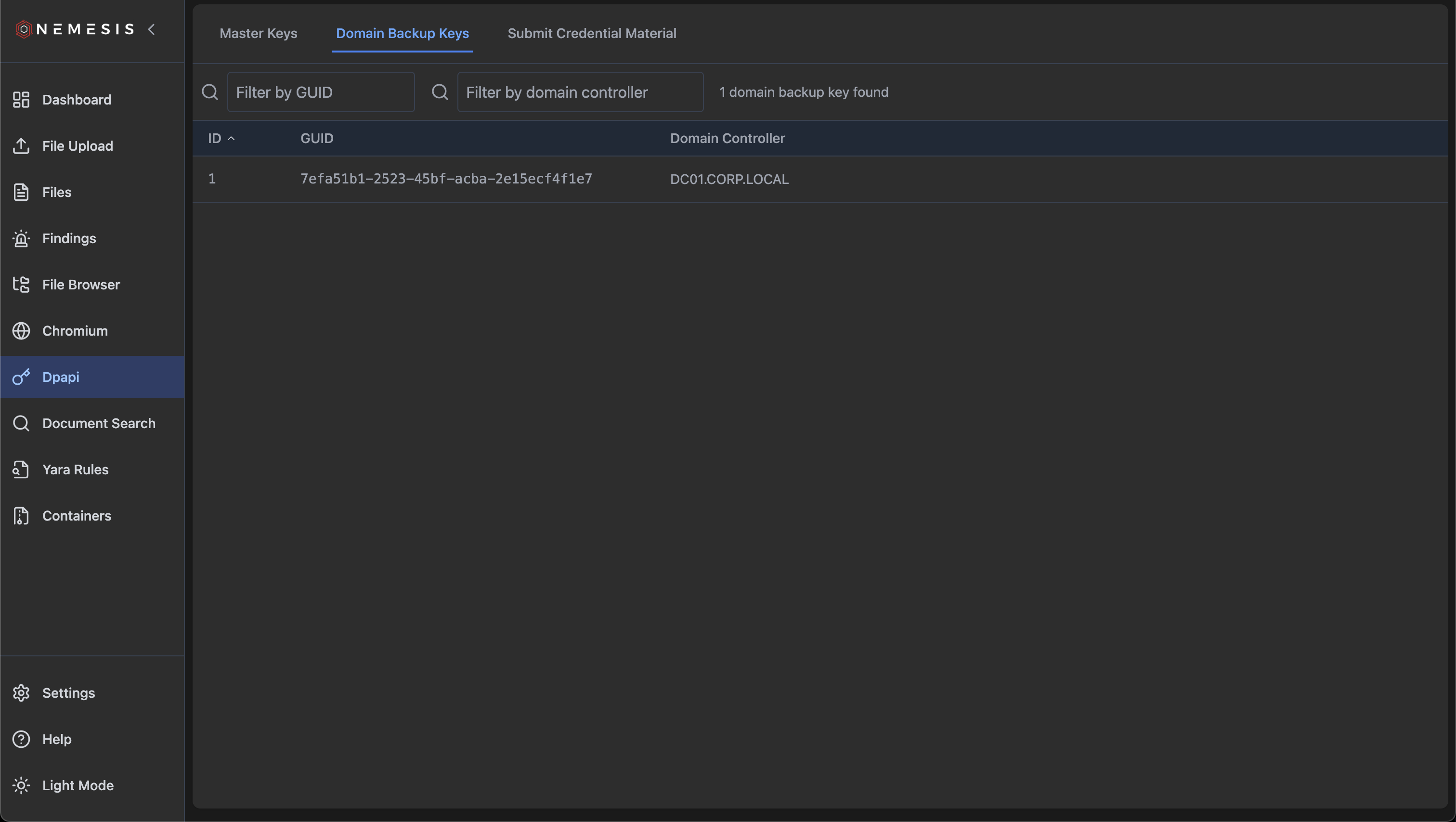Viewport: 1456px width, 822px height.
Task: Open File Upload via its upload icon
Action: pyautogui.click(x=21, y=146)
